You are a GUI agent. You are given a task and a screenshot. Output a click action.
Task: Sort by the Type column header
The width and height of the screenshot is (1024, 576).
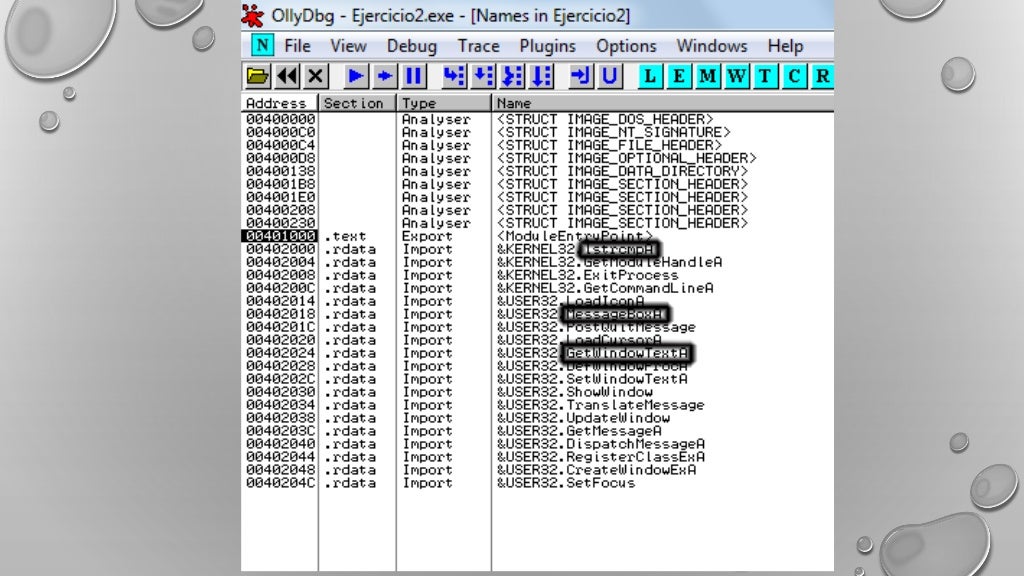[443, 103]
